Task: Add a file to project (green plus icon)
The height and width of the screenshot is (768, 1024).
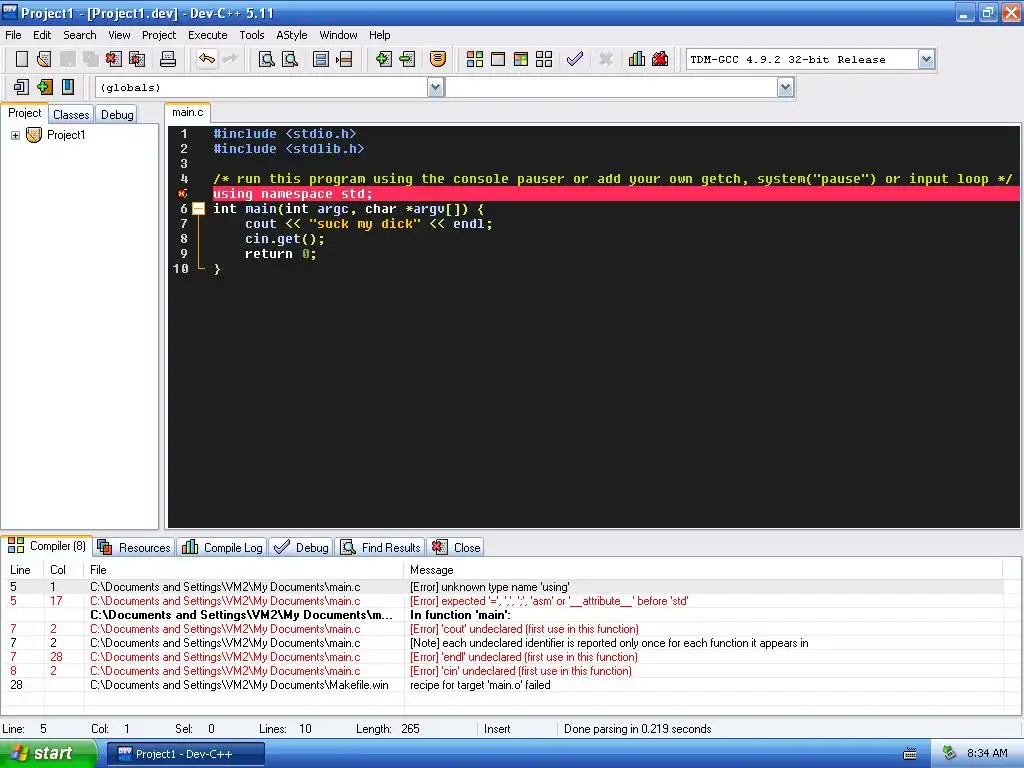Action: pyautogui.click(x=383, y=59)
